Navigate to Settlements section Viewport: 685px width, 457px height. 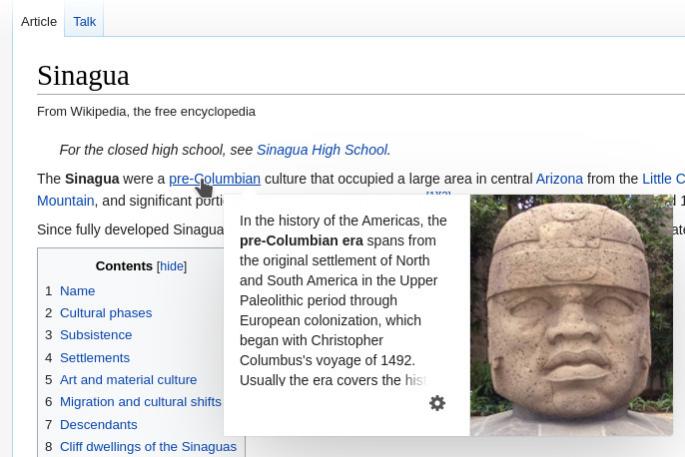[x=95, y=358]
